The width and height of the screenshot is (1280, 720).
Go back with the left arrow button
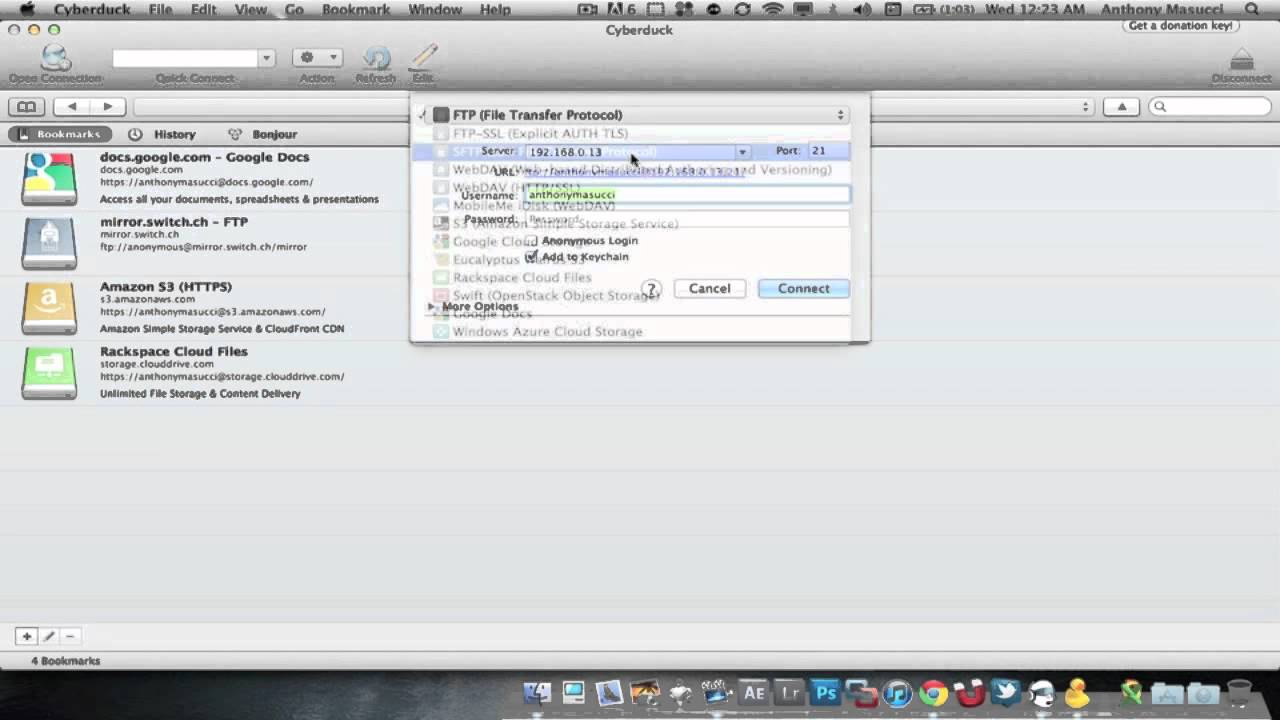(71, 106)
